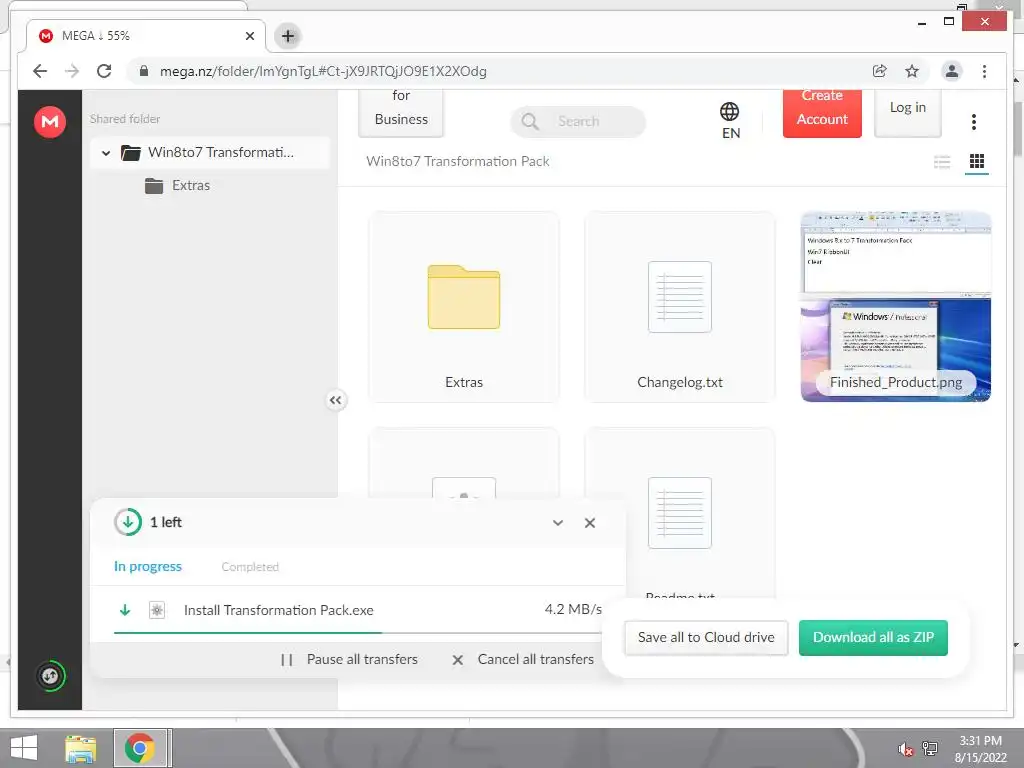Click Chrome icon in taskbar
This screenshot has width=1024, height=768.
pyautogui.click(x=140, y=748)
